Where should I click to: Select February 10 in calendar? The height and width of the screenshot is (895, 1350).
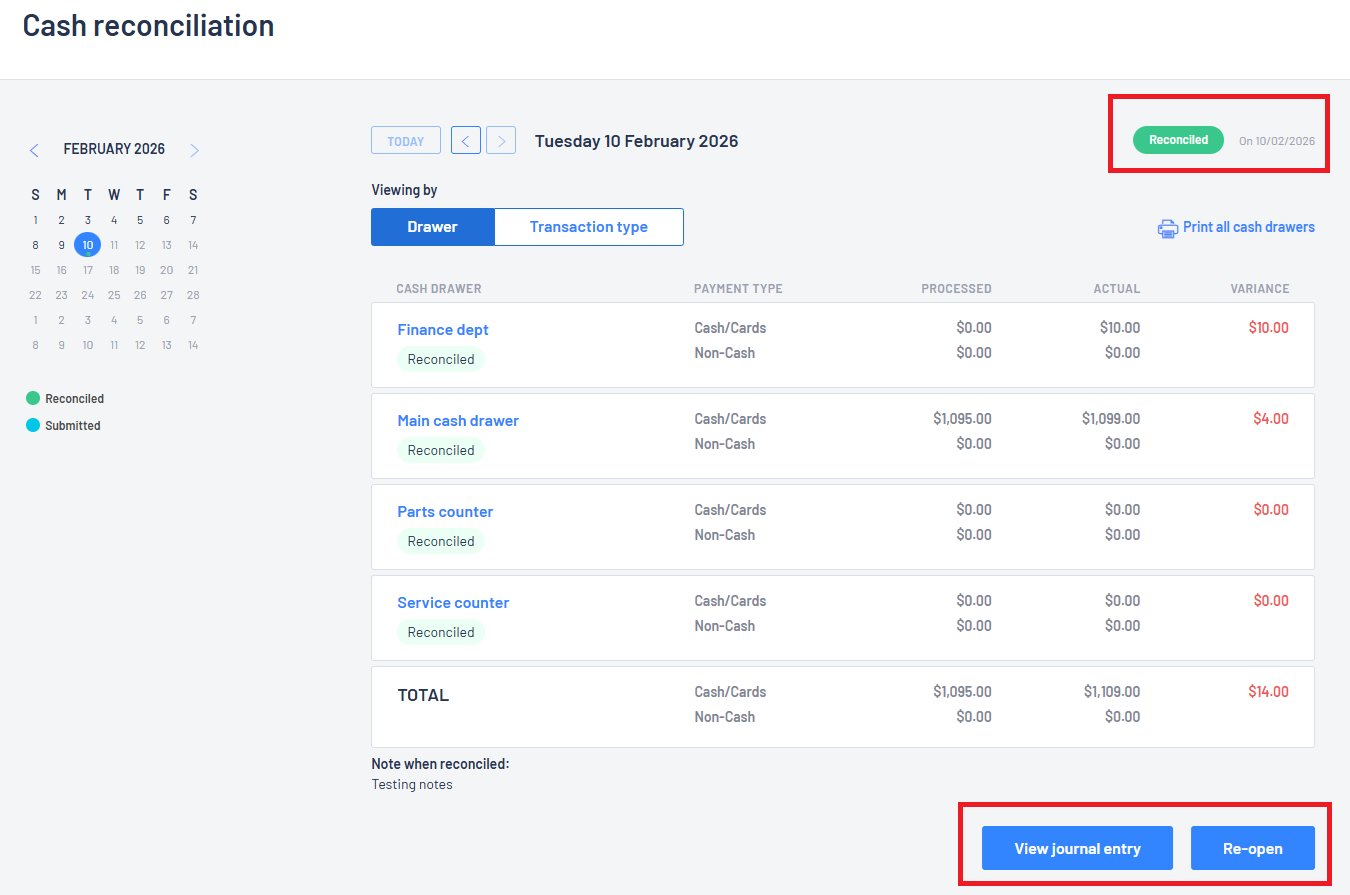pyautogui.click(x=88, y=245)
